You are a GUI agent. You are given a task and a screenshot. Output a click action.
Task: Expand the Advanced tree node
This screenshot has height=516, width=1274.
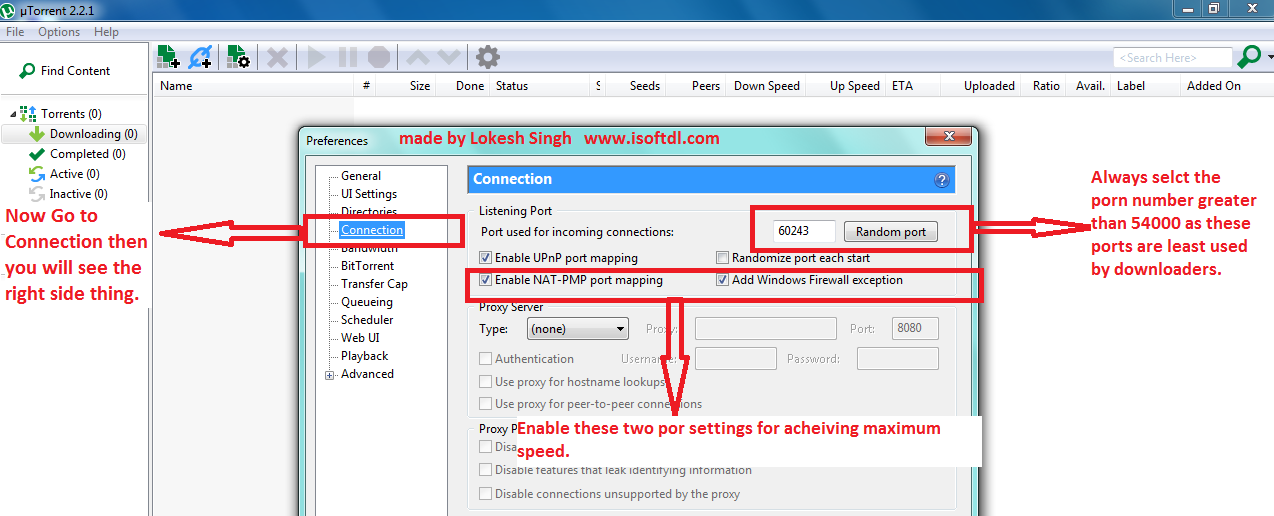[330, 375]
